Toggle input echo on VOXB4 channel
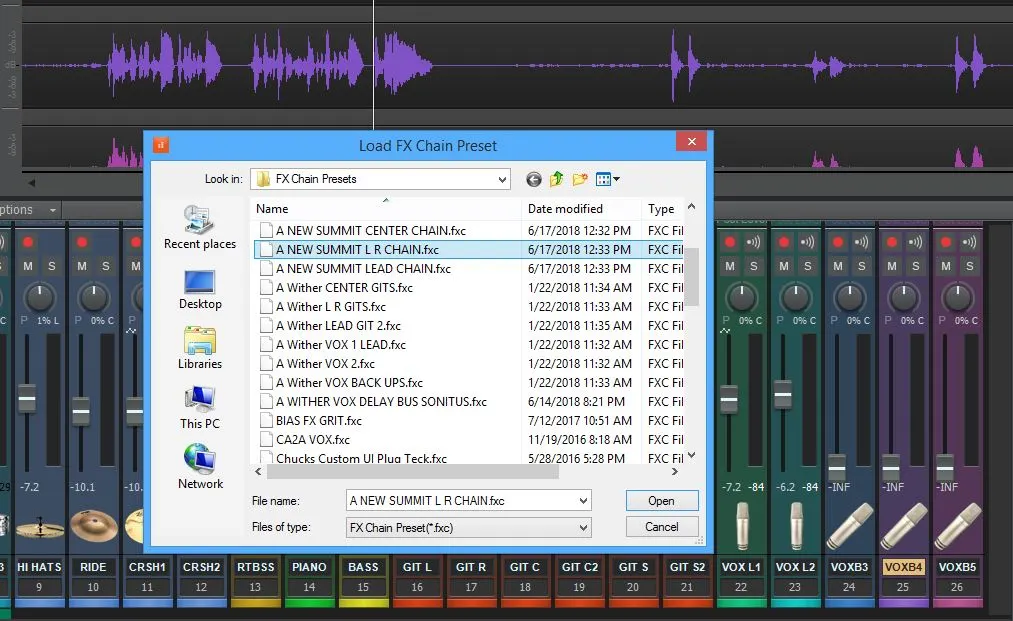 [x=915, y=242]
